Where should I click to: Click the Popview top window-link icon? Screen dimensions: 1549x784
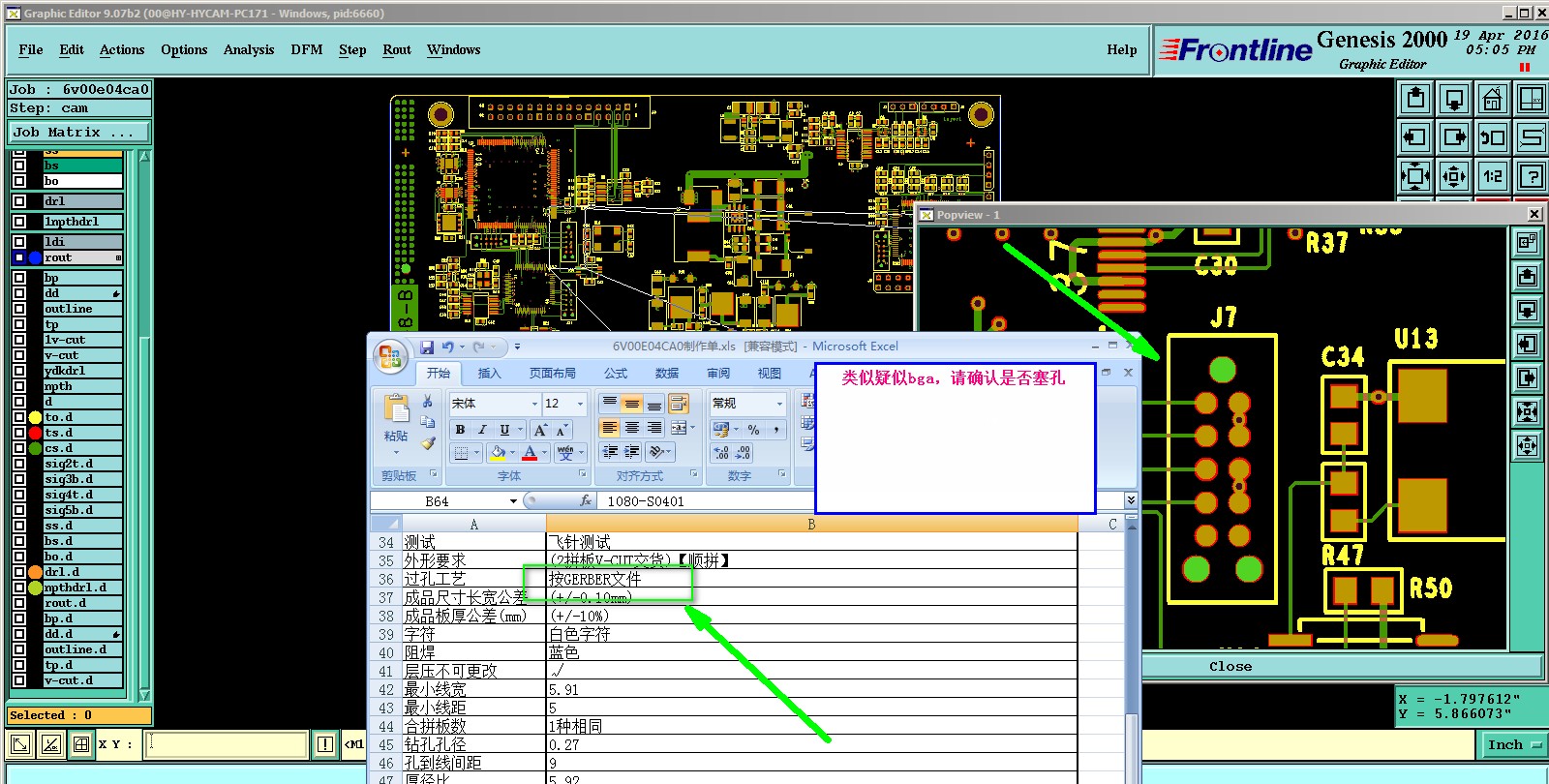coord(1527,243)
